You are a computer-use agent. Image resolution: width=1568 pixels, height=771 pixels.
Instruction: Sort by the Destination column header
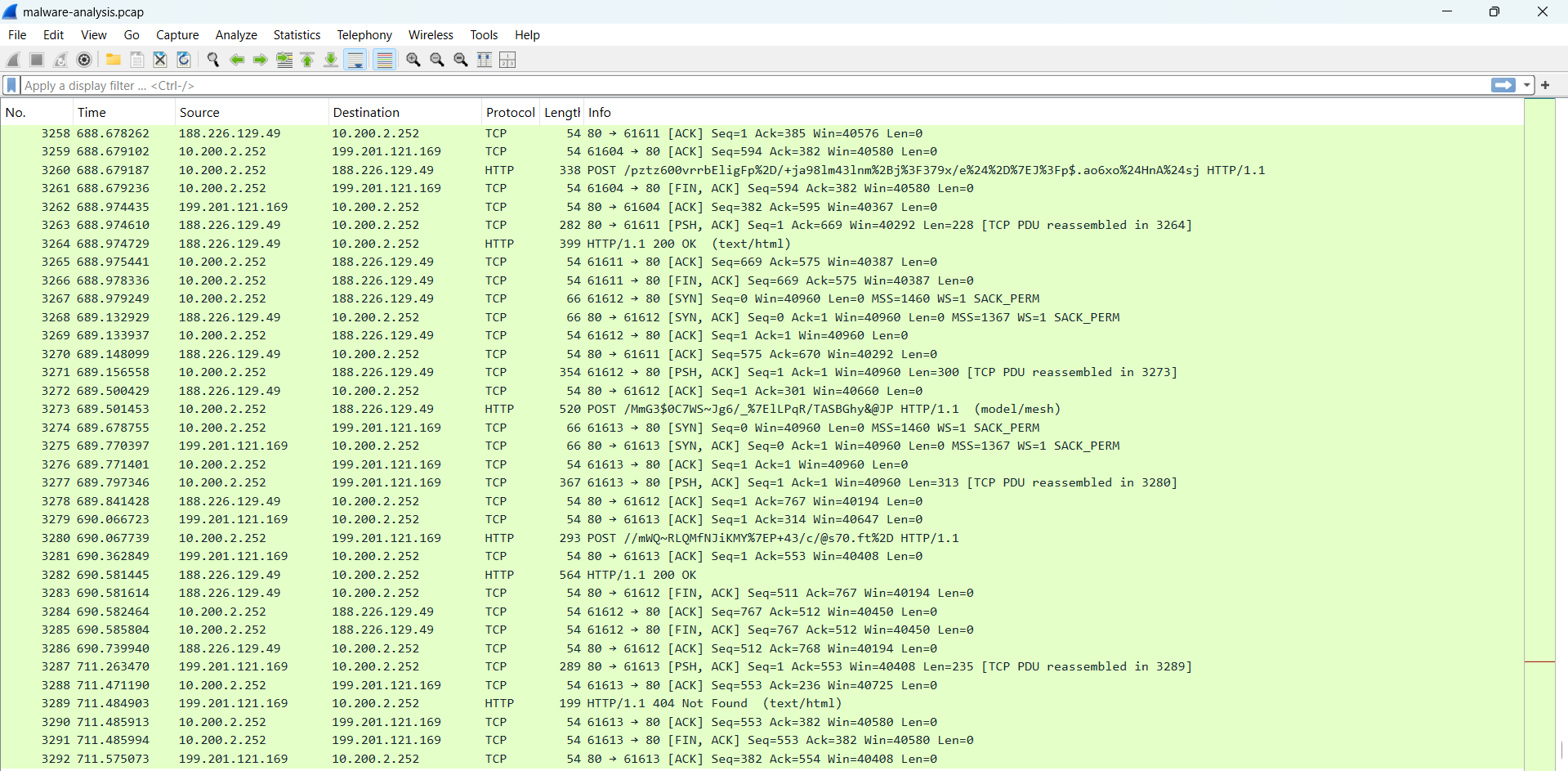pyautogui.click(x=404, y=112)
